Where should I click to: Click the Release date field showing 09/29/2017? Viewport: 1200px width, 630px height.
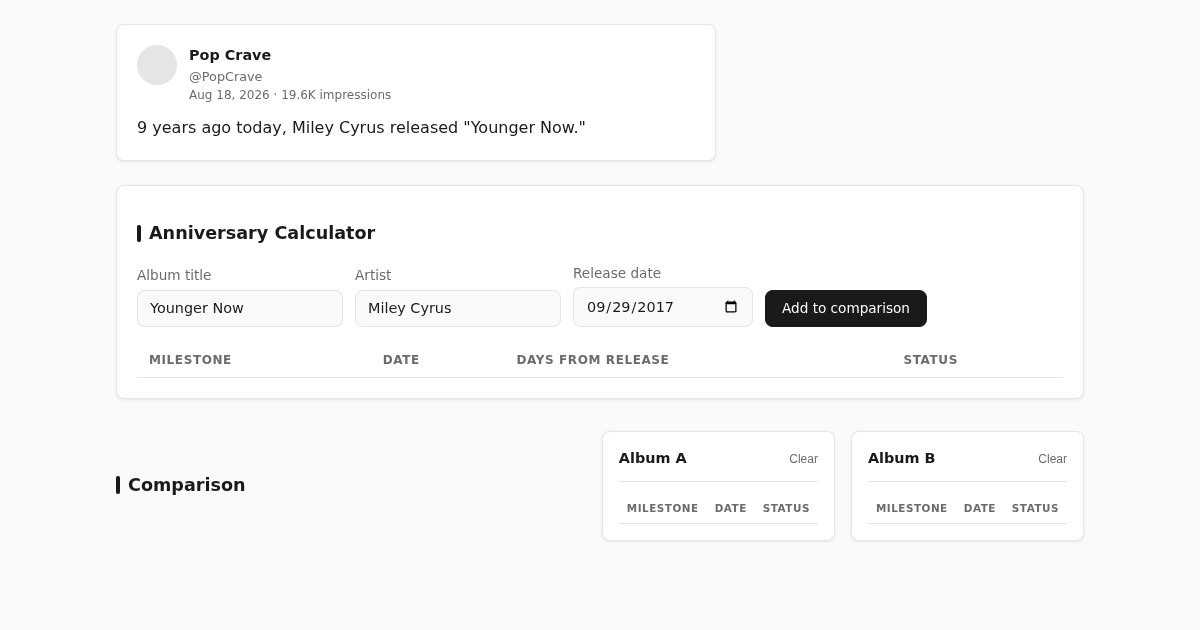tap(663, 307)
